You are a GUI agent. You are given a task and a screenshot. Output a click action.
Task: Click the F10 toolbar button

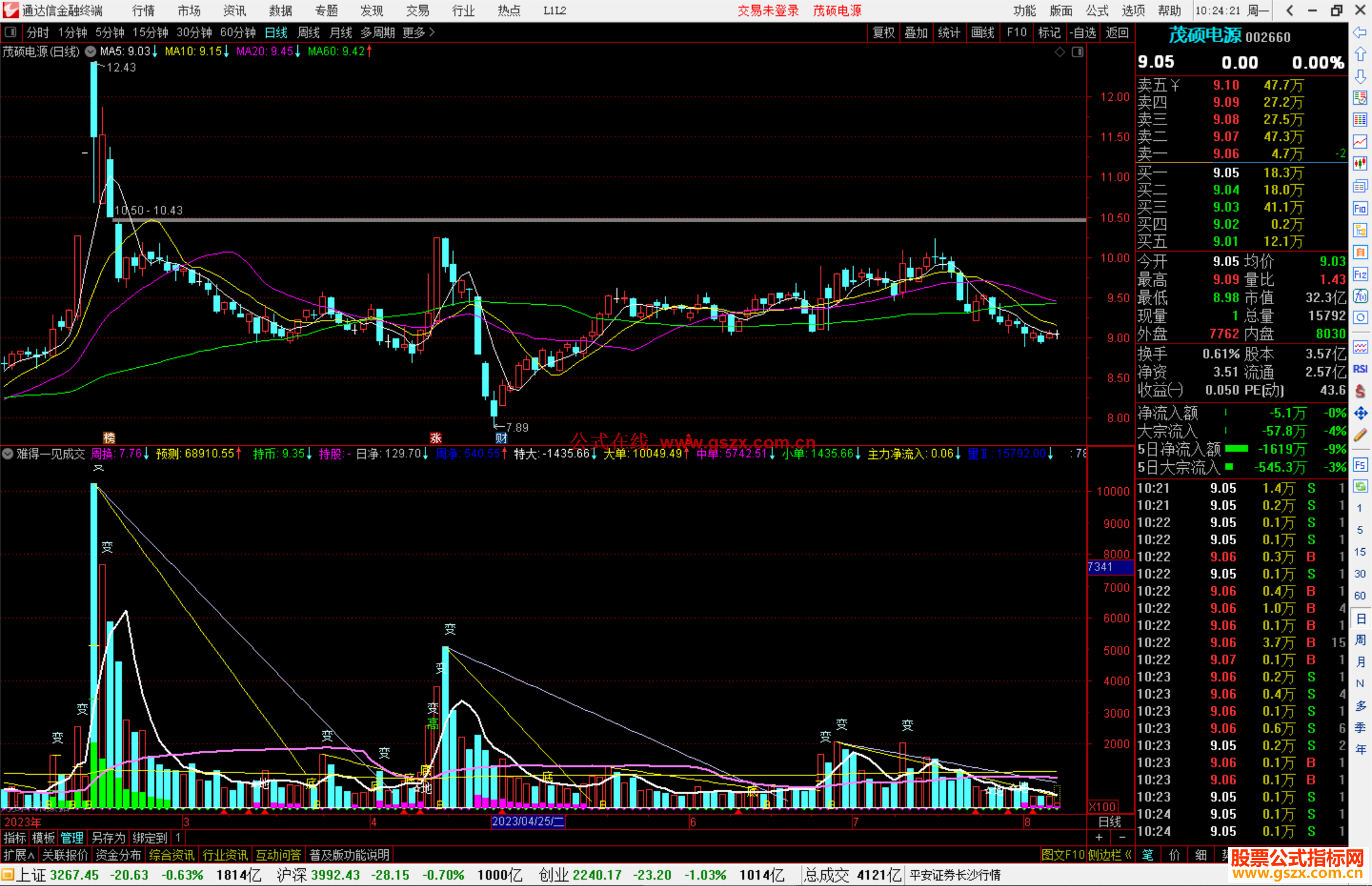[1016, 32]
